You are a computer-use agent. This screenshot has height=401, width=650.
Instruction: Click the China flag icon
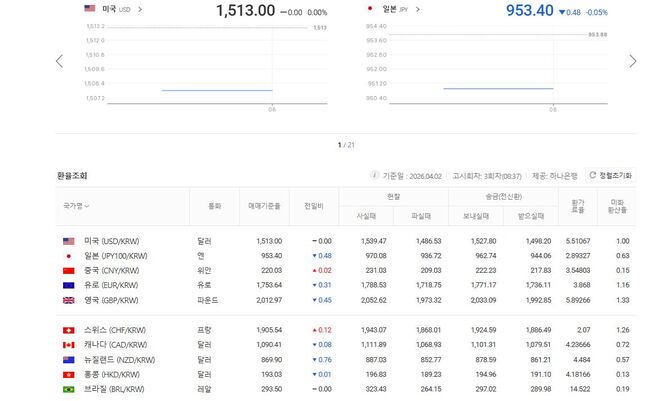pos(69,271)
